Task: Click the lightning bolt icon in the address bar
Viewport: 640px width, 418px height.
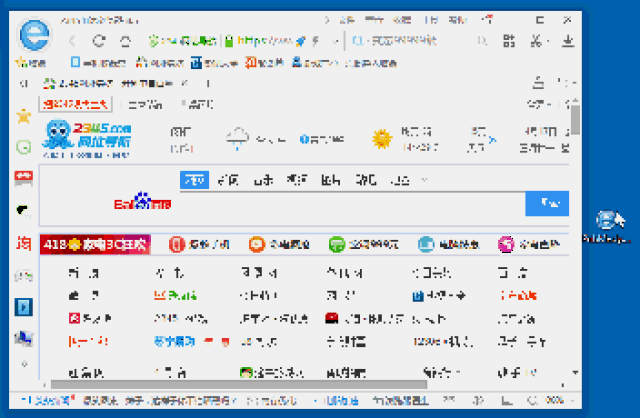Action: click(x=316, y=40)
